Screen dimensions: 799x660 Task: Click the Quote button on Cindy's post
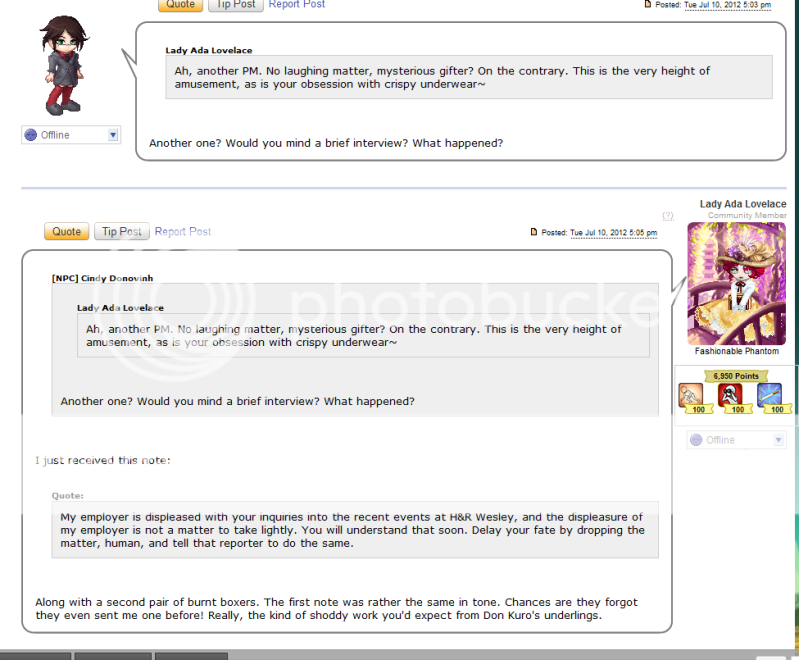click(x=180, y=5)
